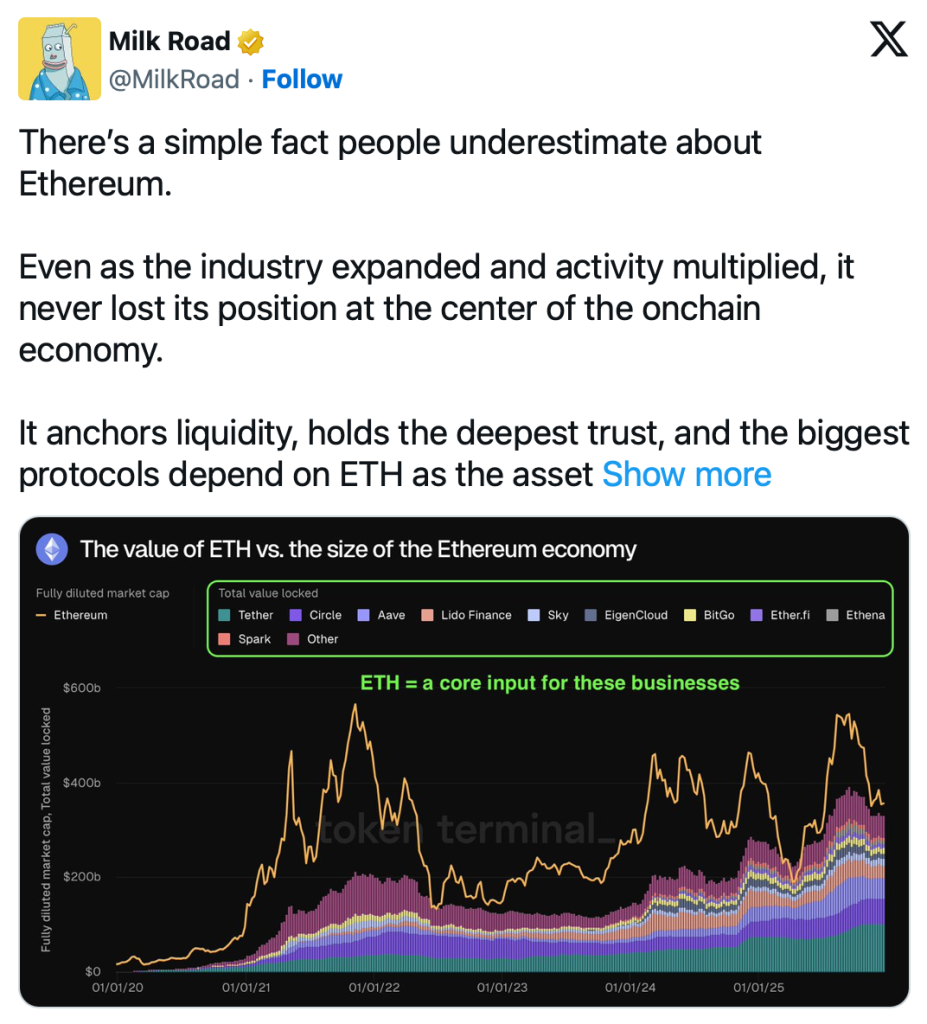927x1024 pixels.
Task: Open the embedded chart image
Action: [x=463, y=820]
